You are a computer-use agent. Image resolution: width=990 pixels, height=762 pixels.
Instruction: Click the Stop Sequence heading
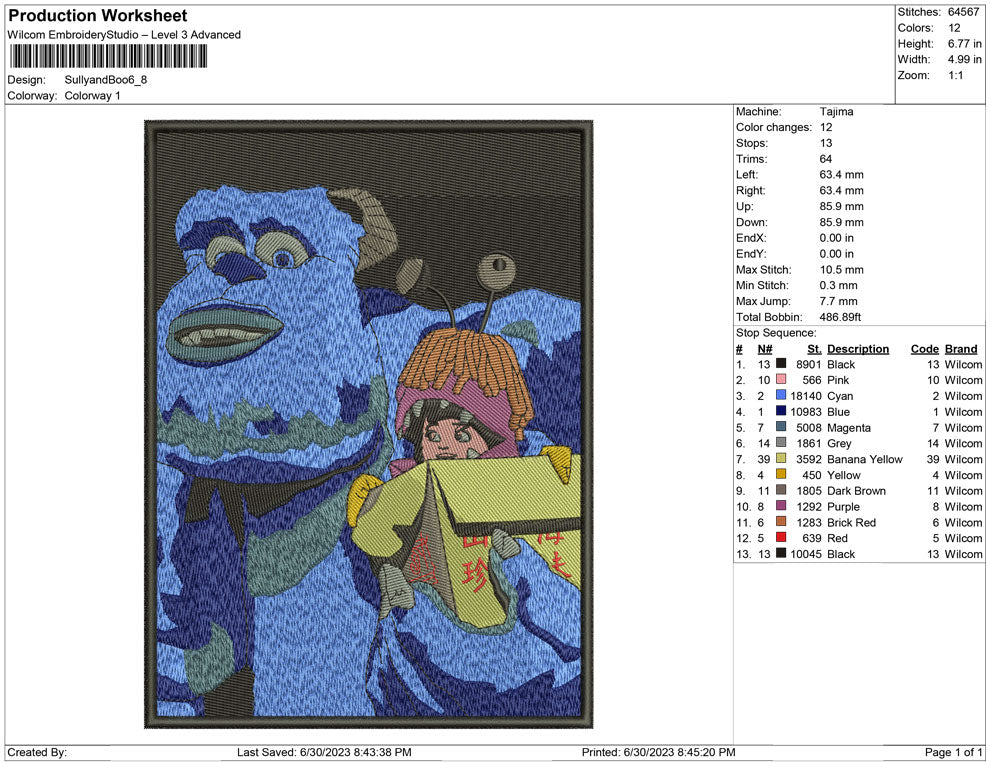tap(776, 333)
